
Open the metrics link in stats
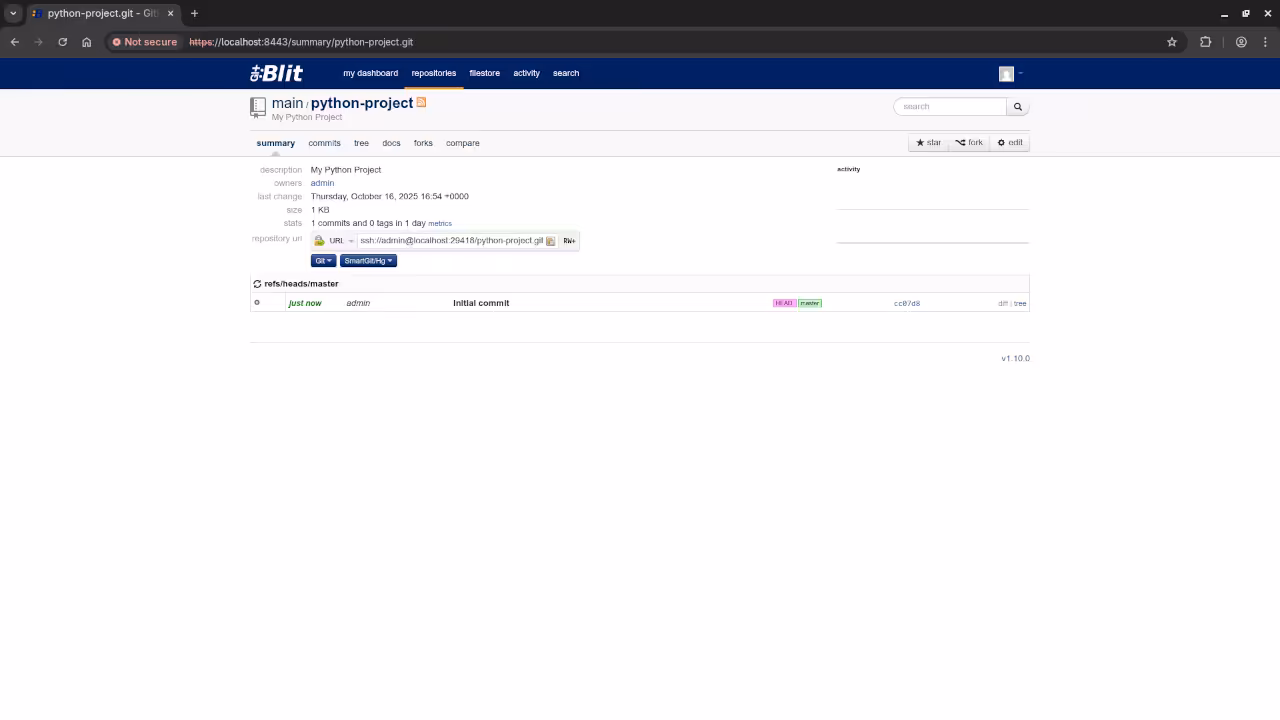[440, 224]
